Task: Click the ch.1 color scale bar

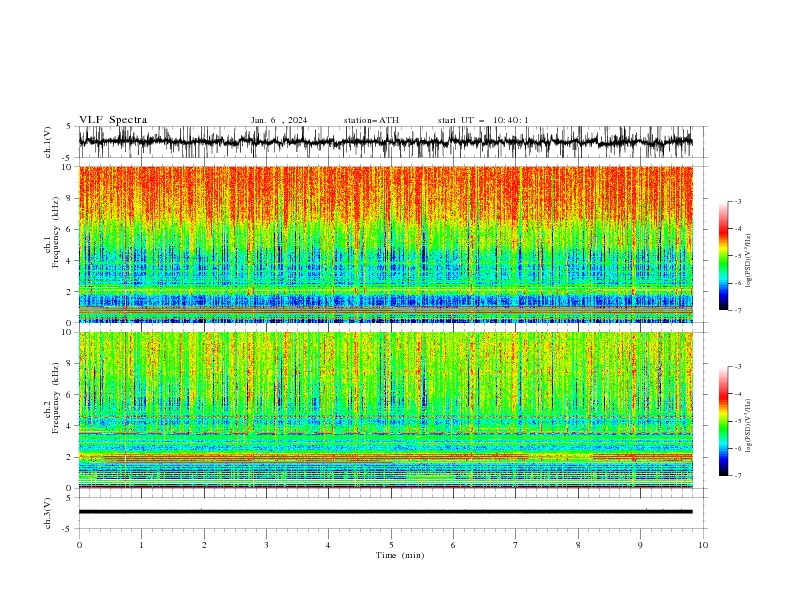Action: (723, 256)
